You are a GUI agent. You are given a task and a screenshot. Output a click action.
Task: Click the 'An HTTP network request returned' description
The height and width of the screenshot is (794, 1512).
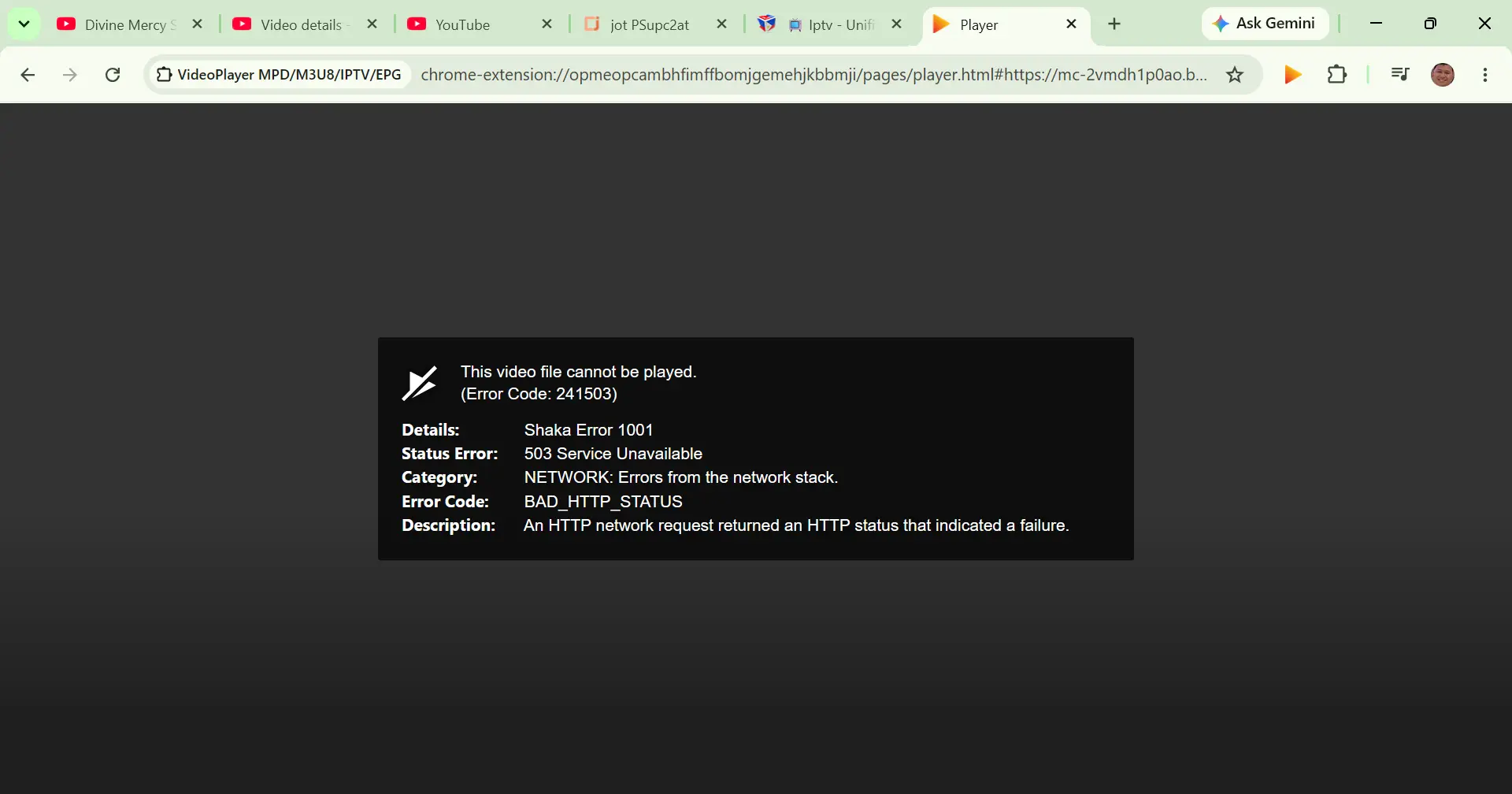(796, 525)
